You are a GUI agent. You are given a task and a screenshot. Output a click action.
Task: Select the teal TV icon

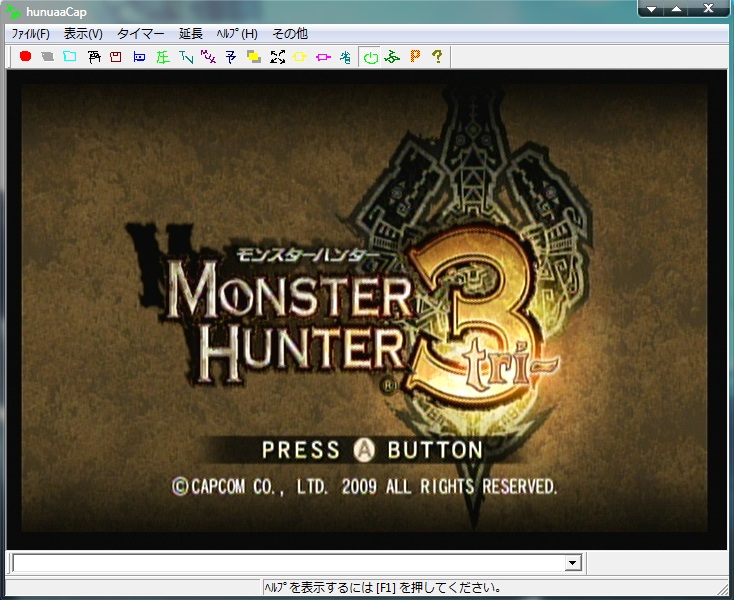pos(186,57)
